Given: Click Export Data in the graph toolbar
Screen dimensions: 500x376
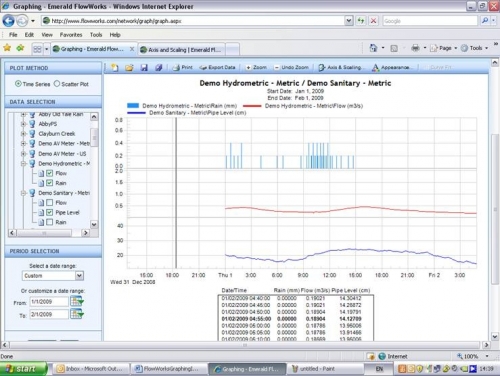Looking at the screenshot, I should coord(217,67).
